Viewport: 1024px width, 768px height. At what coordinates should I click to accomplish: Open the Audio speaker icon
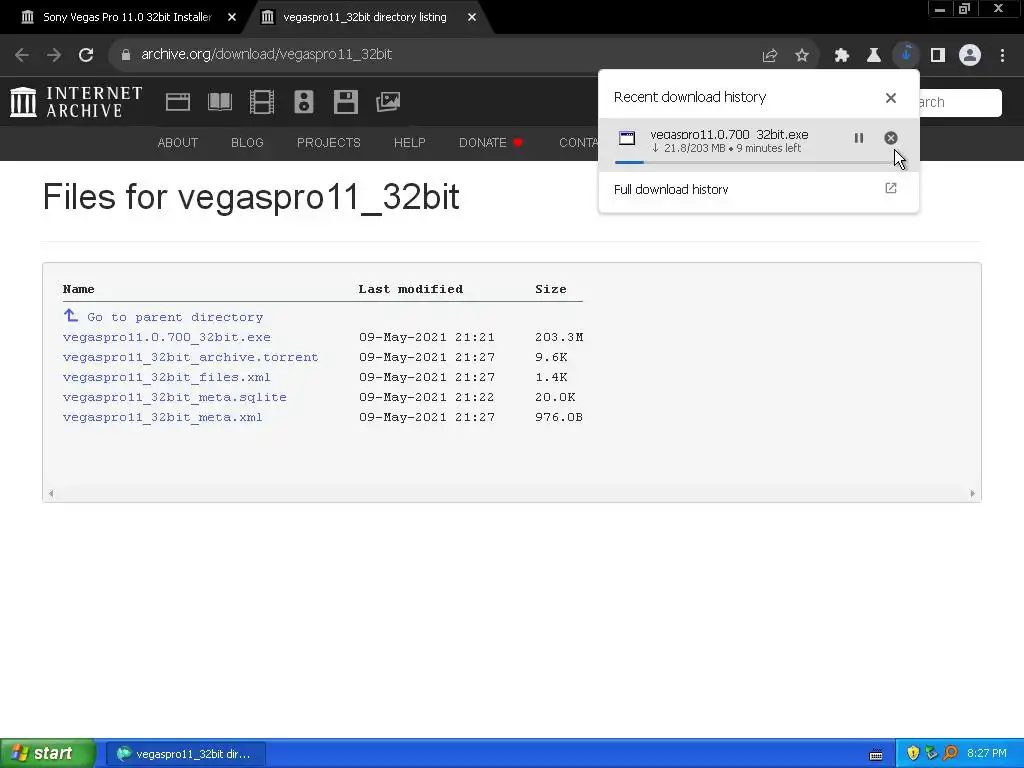click(x=304, y=102)
